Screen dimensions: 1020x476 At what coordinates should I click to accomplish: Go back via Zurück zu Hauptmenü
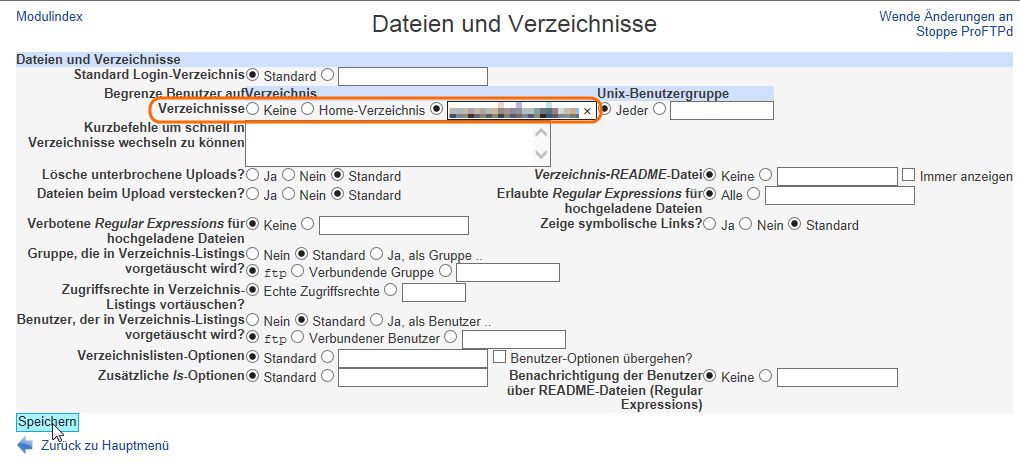point(105,446)
